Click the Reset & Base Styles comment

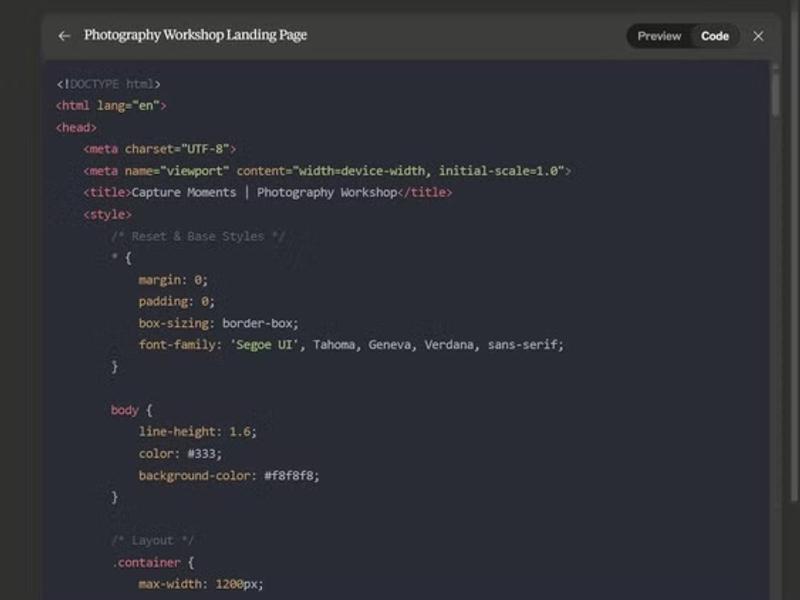(x=198, y=236)
